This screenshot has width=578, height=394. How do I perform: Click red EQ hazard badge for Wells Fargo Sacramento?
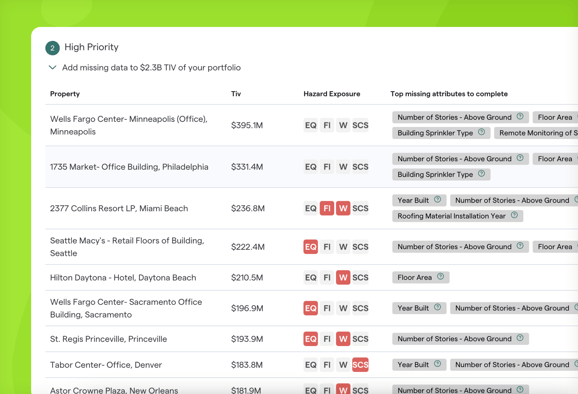310,308
